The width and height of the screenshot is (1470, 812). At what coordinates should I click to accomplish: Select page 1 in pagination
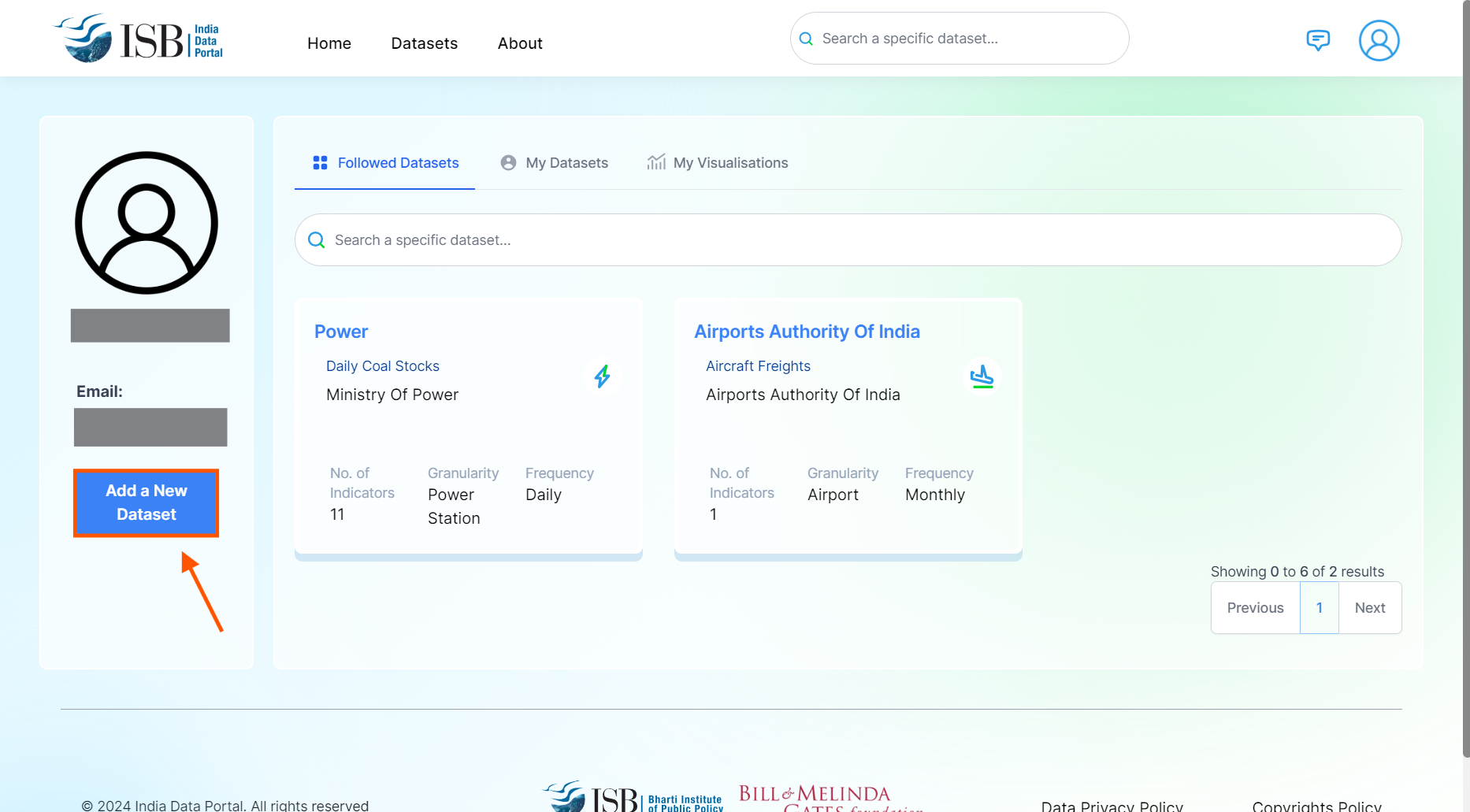pos(1319,608)
